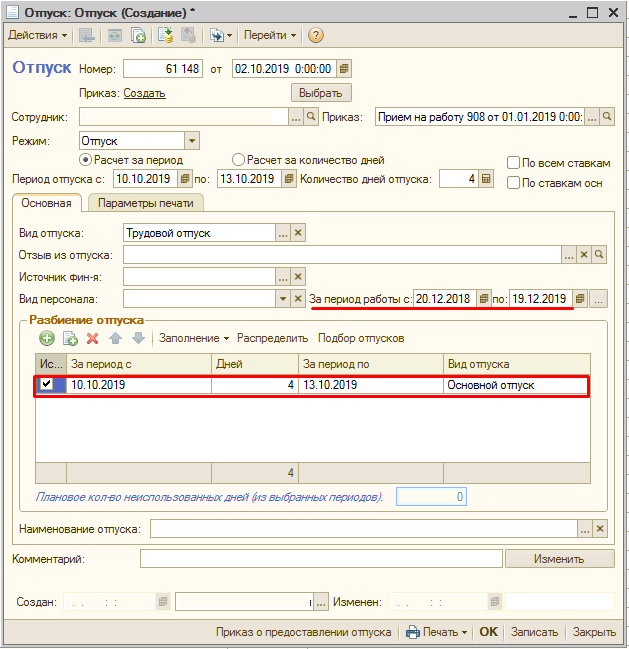Uncheck the checkbox in the vacation row
The width and height of the screenshot is (629, 649).
47,384
